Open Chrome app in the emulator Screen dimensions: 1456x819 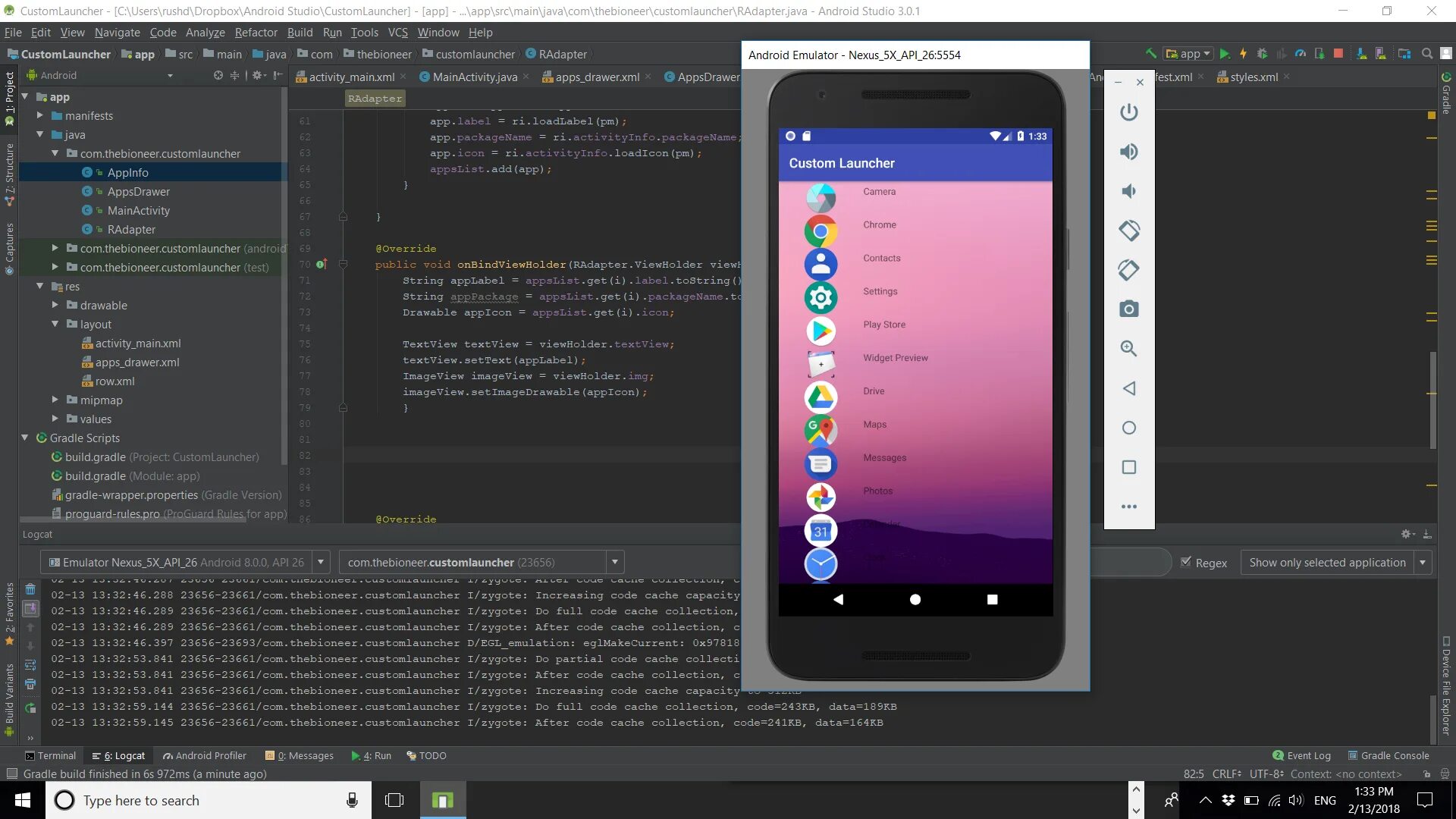pyautogui.click(x=821, y=231)
